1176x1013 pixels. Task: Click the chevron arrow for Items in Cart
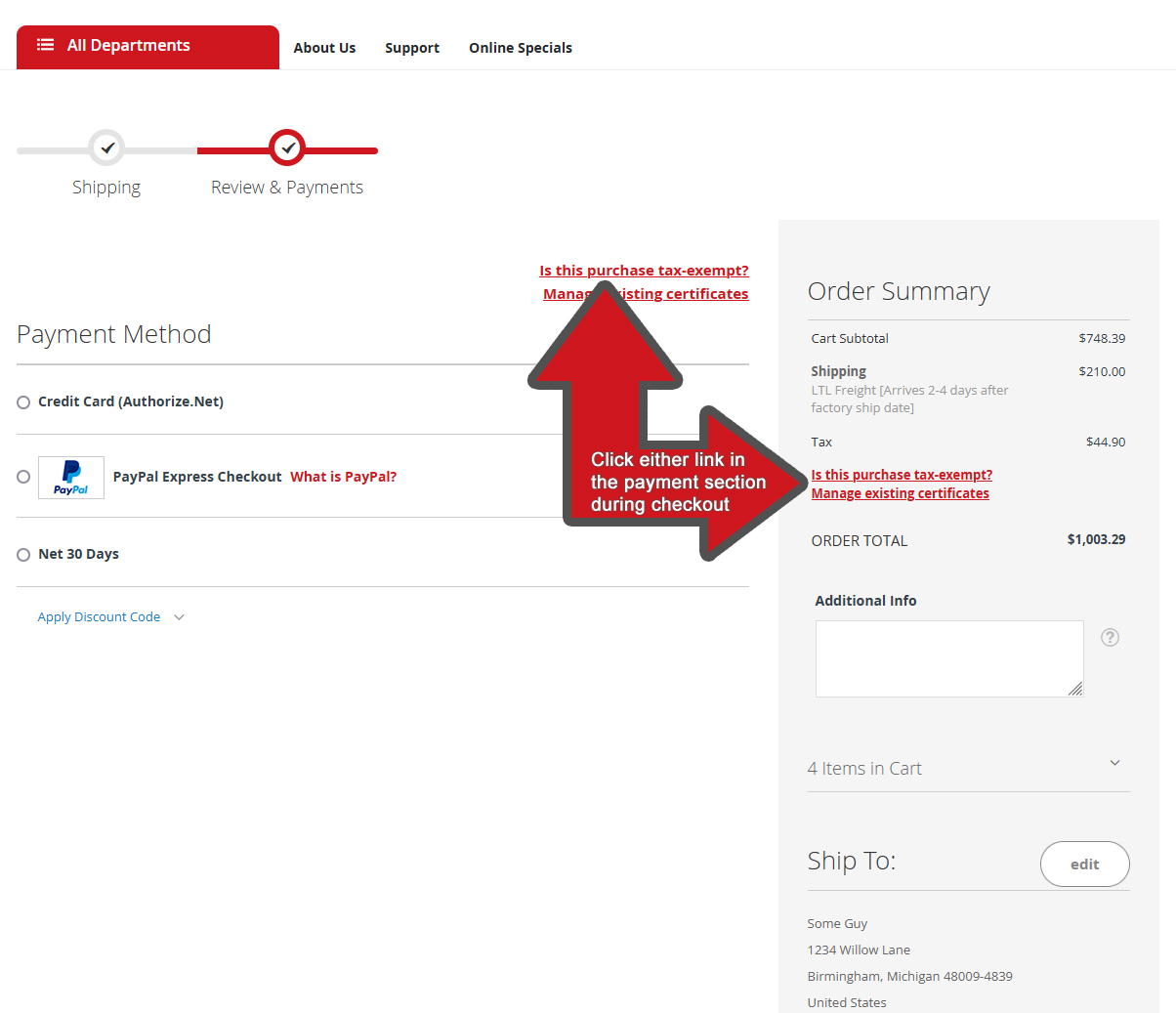point(1114,763)
